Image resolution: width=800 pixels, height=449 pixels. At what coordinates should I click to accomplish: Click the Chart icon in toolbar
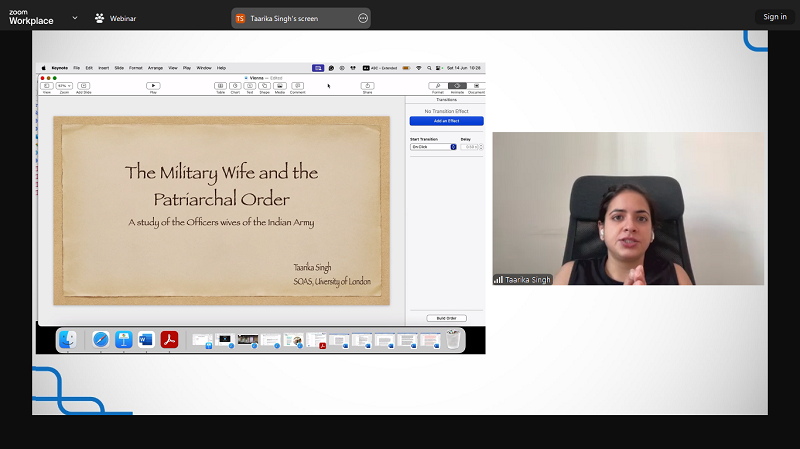[235, 86]
